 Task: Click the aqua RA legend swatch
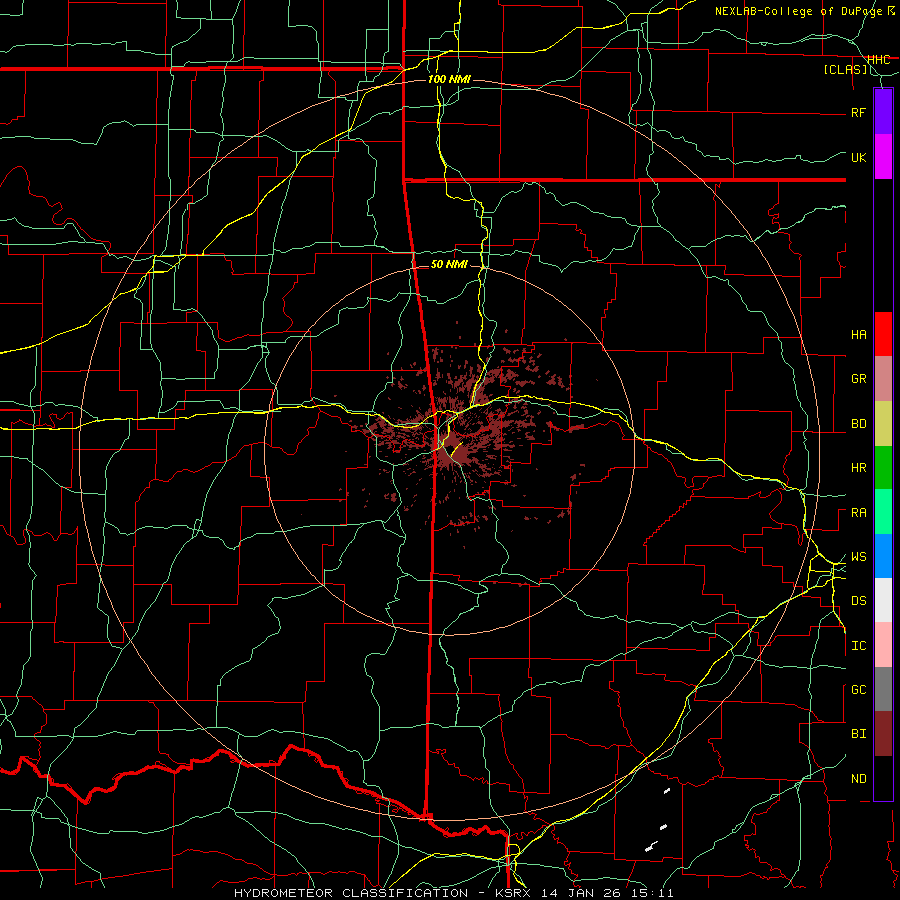point(883,512)
